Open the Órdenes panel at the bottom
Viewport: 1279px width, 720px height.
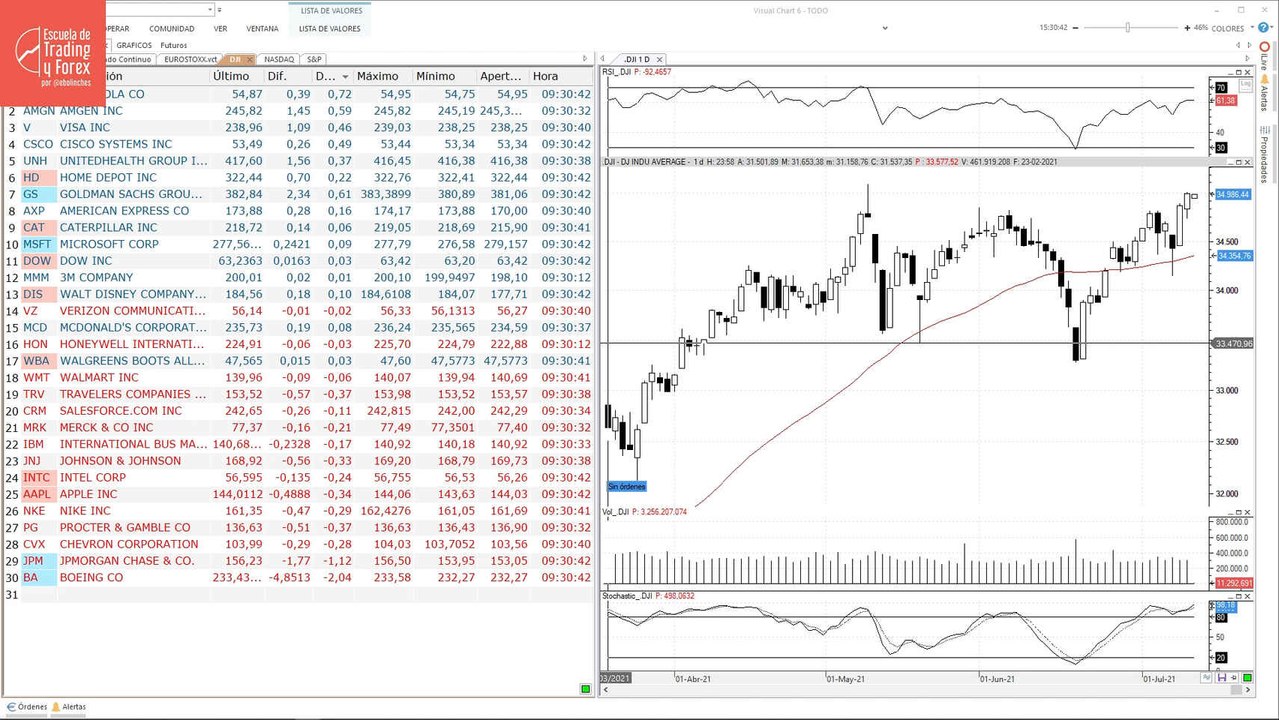tap(25, 707)
